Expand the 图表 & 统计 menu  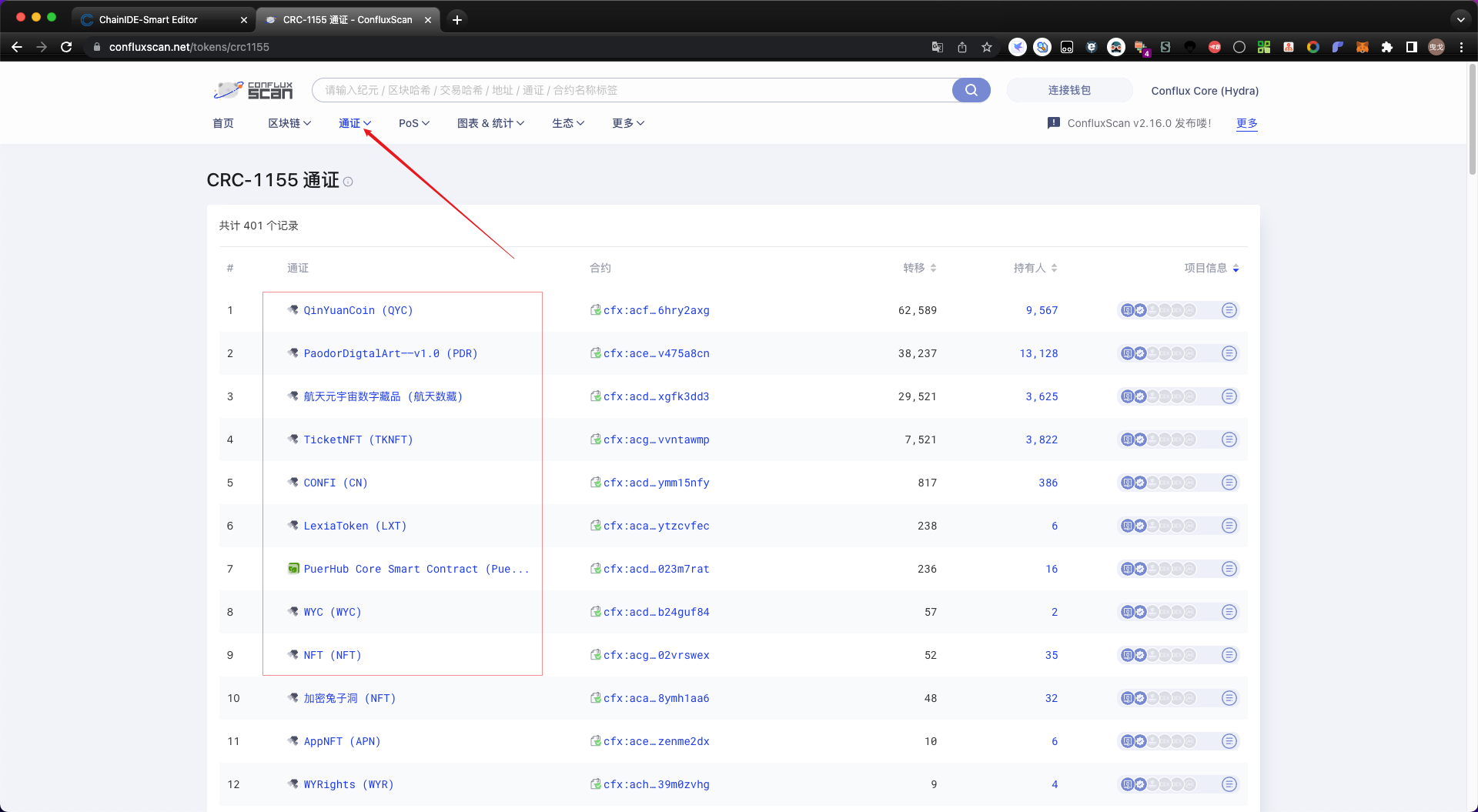[490, 123]
